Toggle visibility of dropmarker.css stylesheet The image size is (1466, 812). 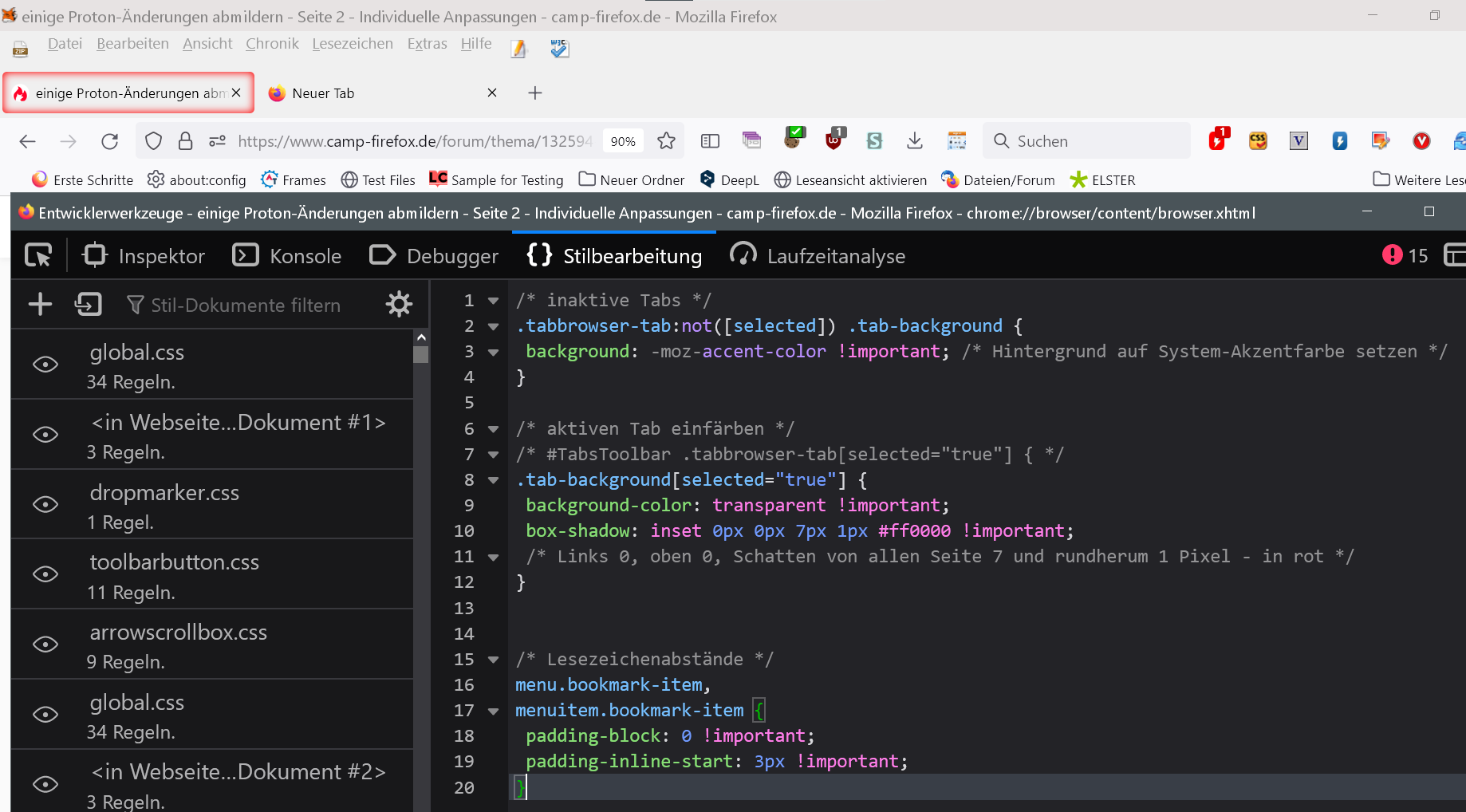45,504
